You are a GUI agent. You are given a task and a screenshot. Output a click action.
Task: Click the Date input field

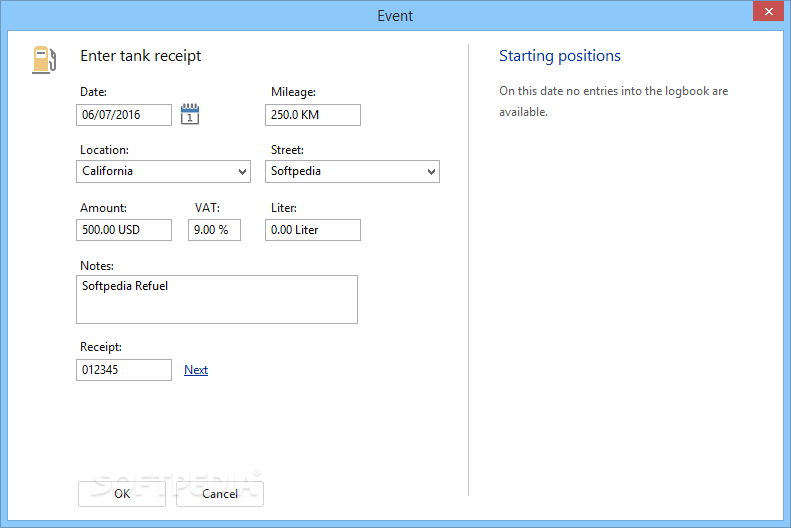[124, 115]
